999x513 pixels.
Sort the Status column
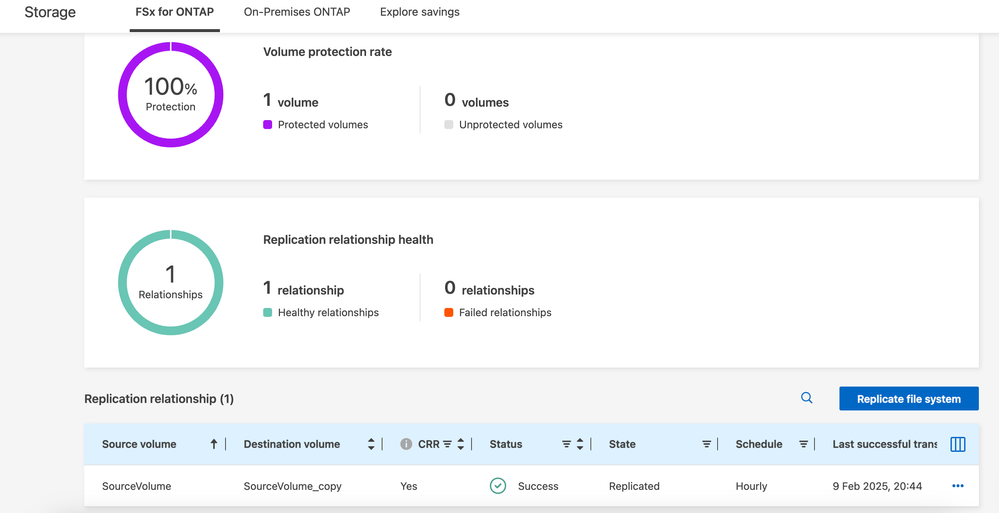(x=580, y=444)
